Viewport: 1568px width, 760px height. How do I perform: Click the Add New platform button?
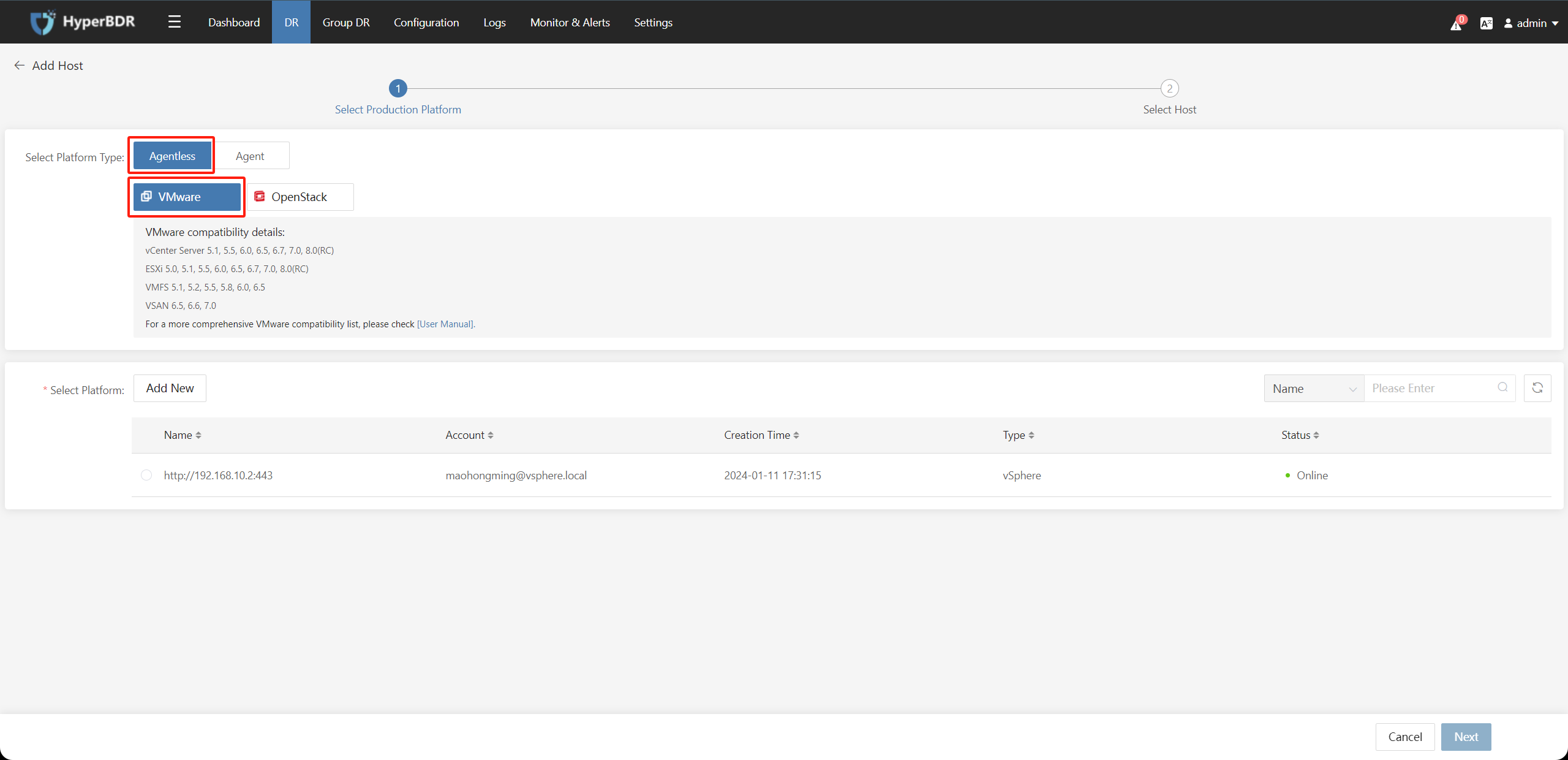pyautogui.click(x=169, y=388)
